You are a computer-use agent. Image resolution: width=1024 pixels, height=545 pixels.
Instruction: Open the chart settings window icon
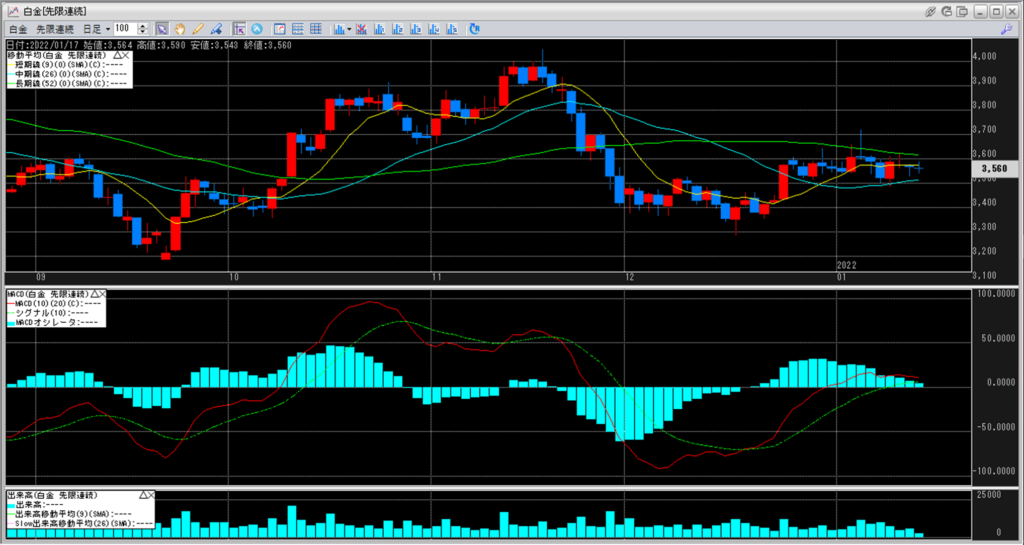[x=280, y=29]
